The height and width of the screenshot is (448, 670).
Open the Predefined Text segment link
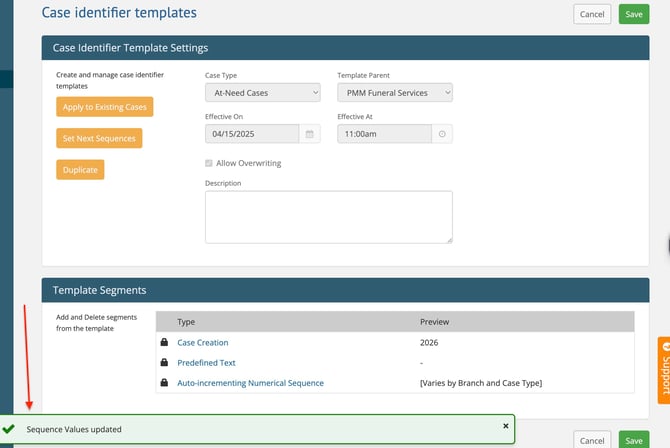[206, 363]
